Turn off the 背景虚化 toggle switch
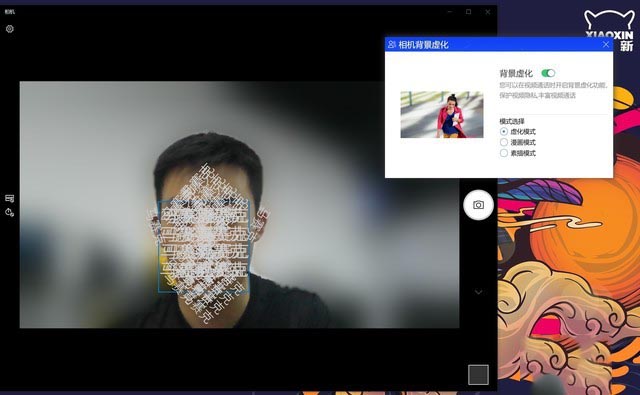 [548, 73]
